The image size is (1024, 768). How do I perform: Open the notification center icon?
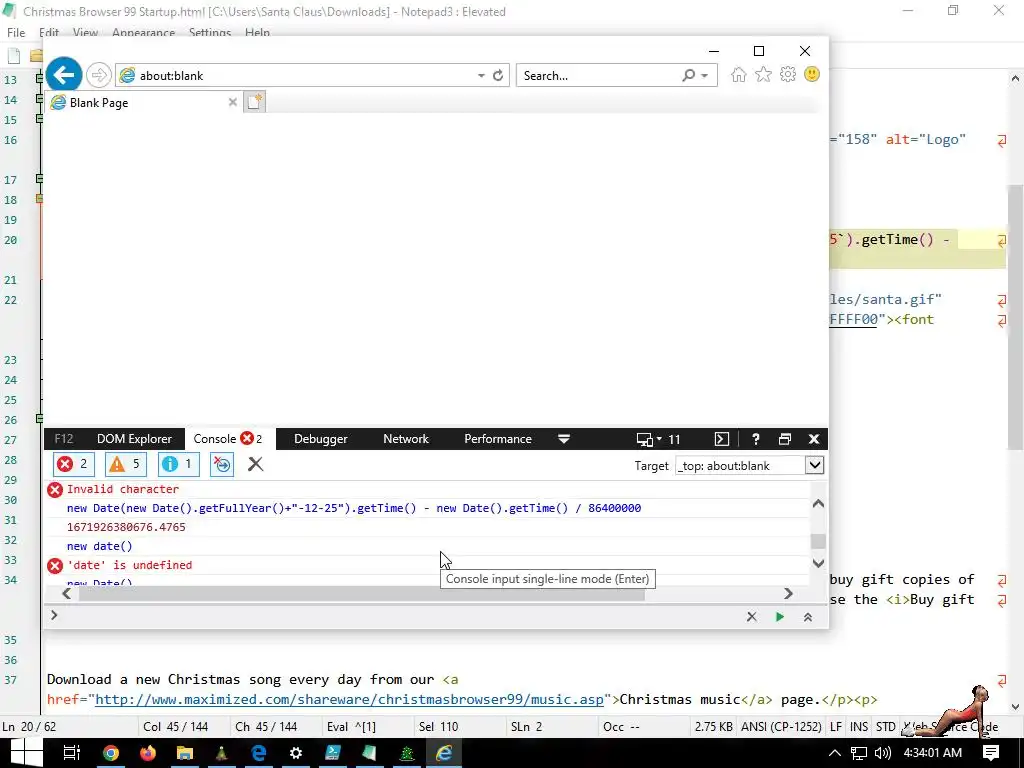tap(991, 753)
